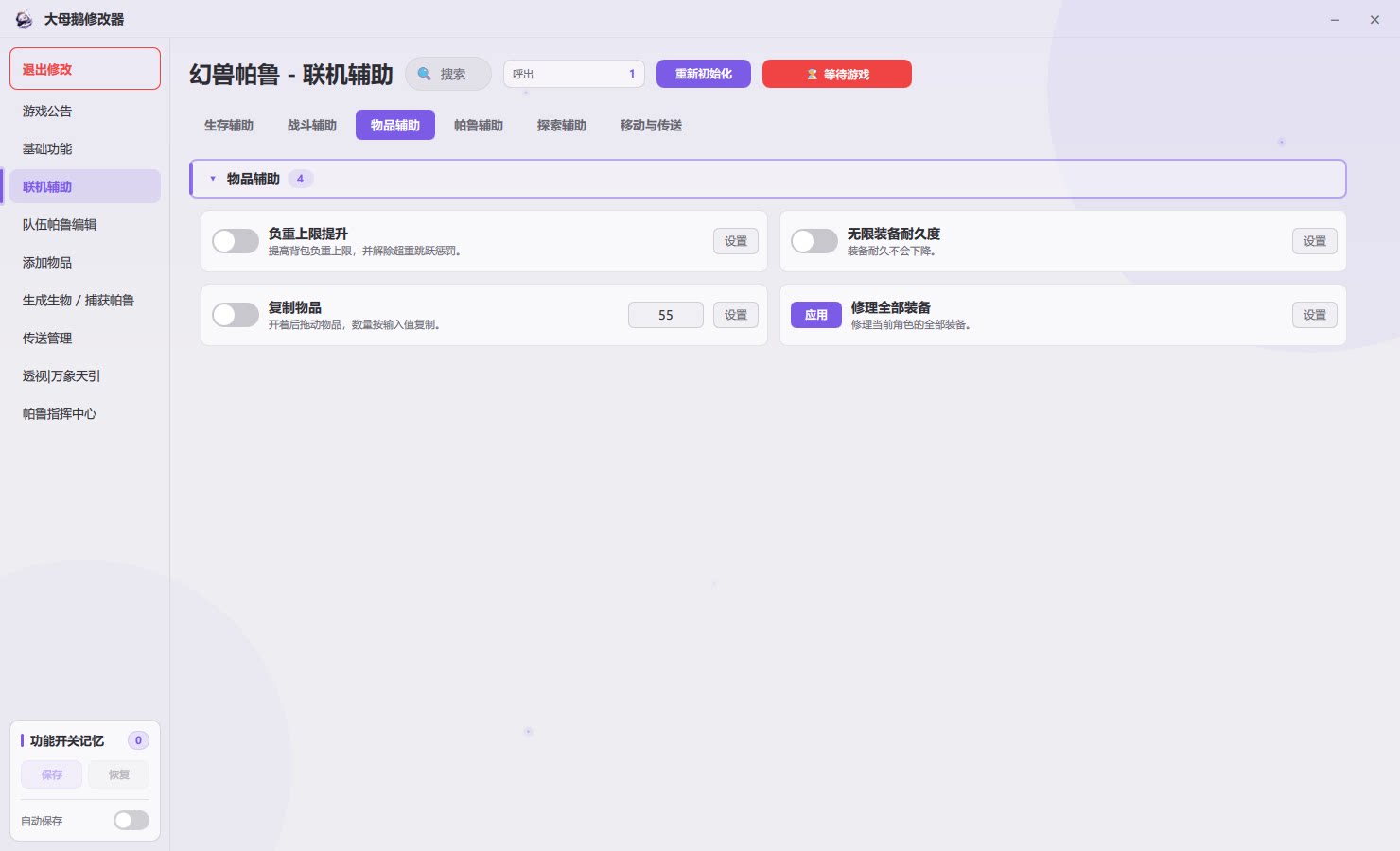1400x851 pixels.
Task: Focus the 搜索 search field
Action: 448,74
